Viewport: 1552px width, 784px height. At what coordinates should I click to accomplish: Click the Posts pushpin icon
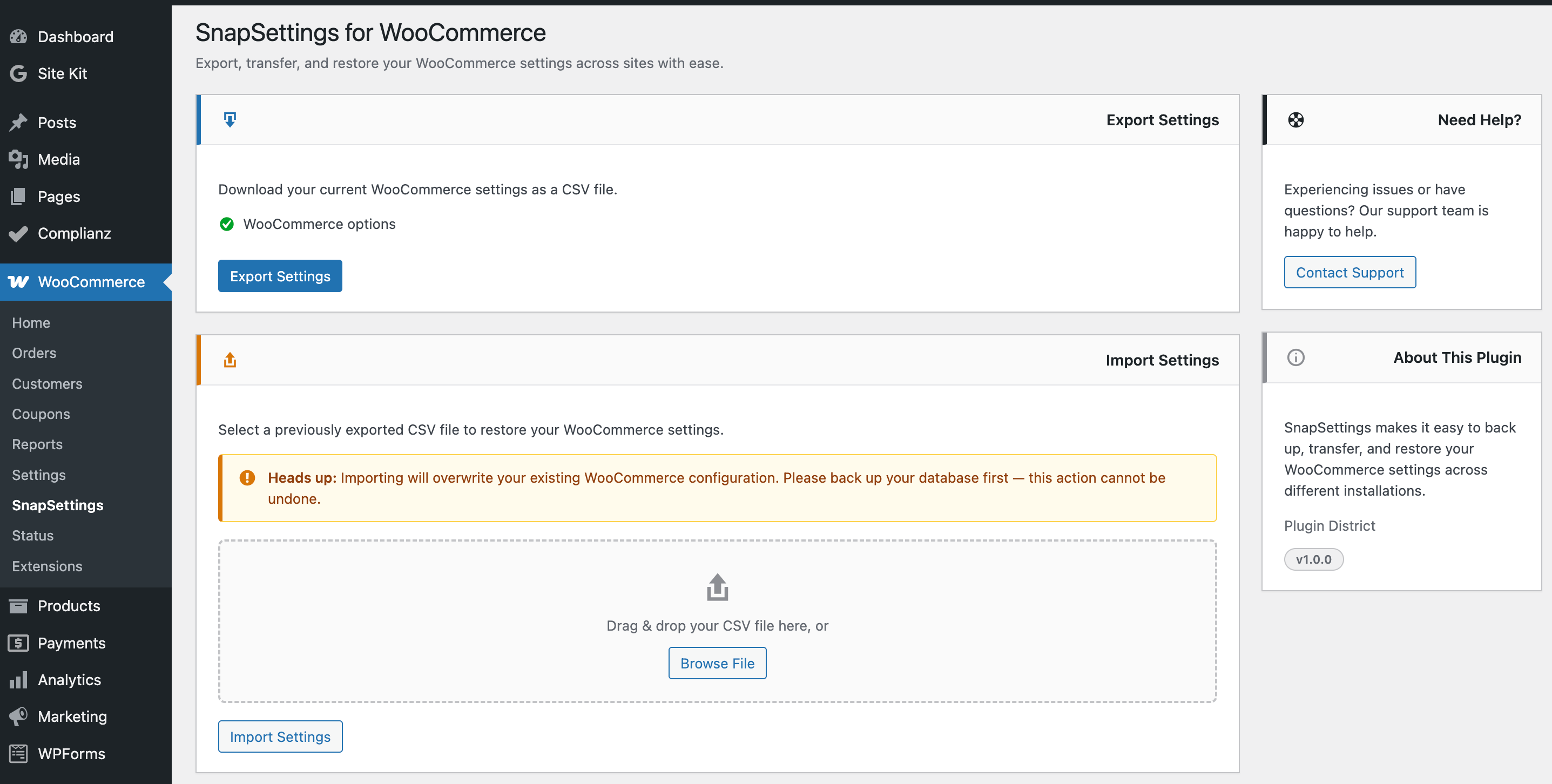[18, 123]
